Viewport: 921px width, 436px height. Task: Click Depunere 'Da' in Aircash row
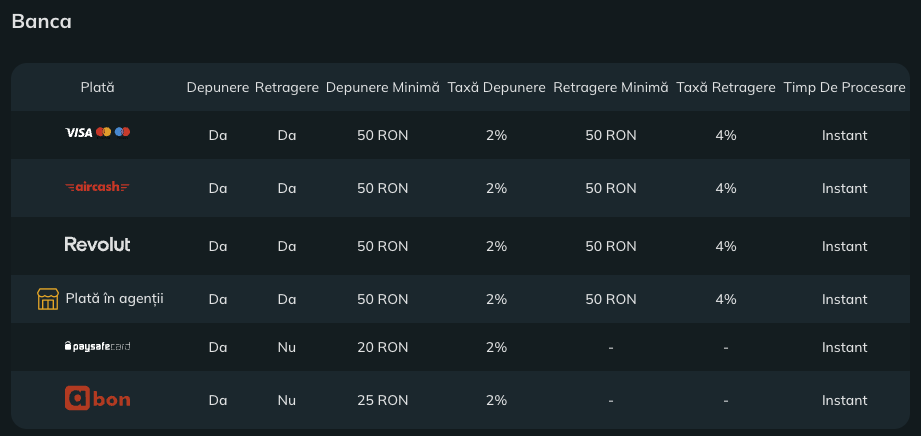(218, 188)
